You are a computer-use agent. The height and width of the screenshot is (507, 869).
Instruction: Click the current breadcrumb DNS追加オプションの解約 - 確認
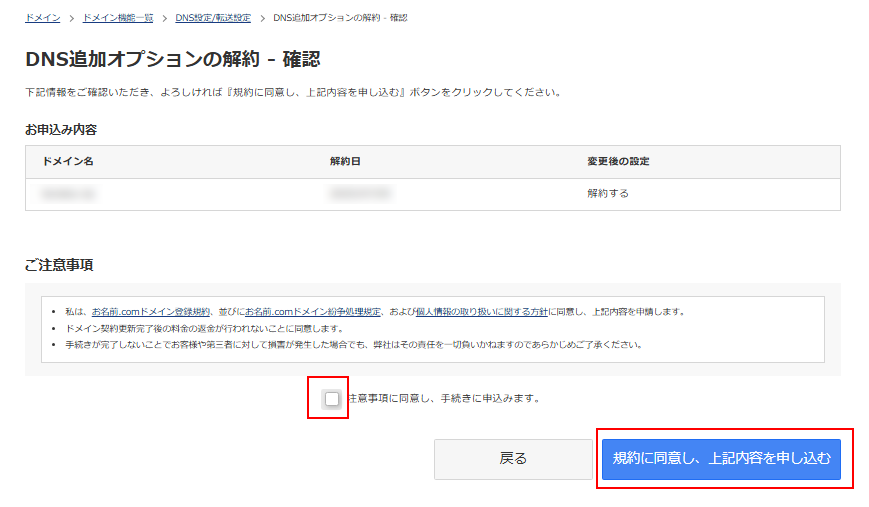[x=340, y=18]
